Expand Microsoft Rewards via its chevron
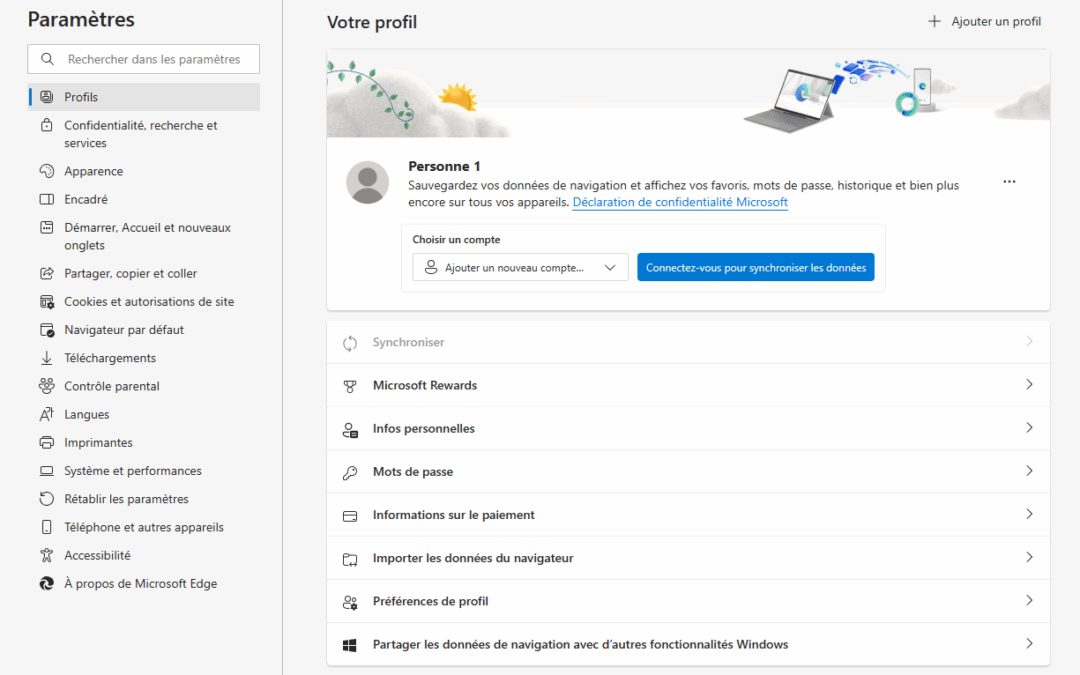1080x675 pixels. tap(1029, 384)
